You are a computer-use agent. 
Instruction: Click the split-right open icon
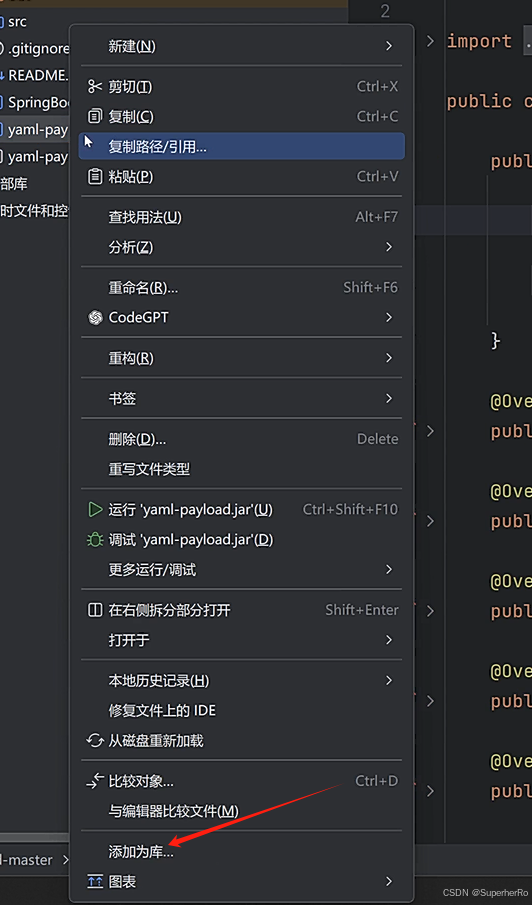coord(95,610)
